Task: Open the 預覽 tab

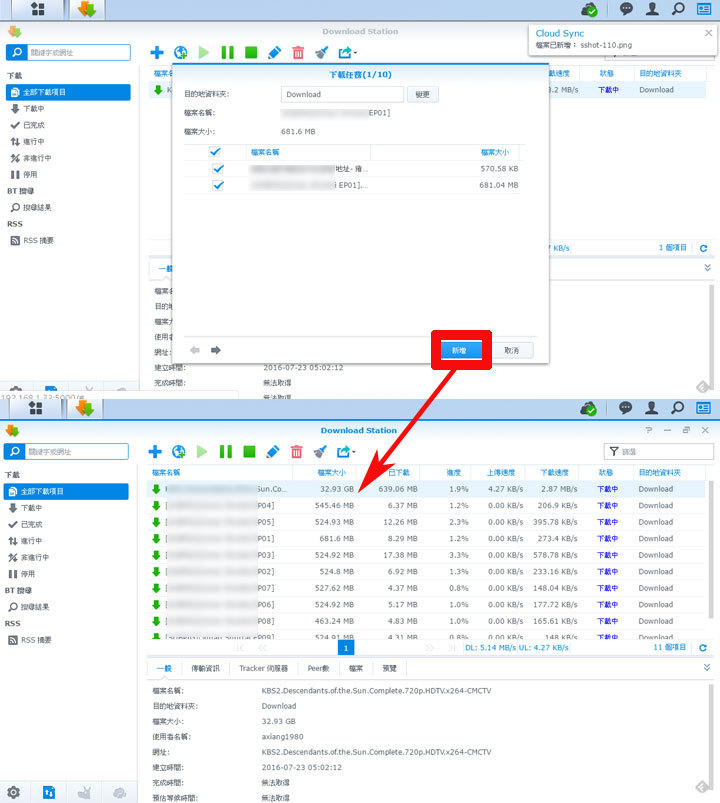Action: 390,668
